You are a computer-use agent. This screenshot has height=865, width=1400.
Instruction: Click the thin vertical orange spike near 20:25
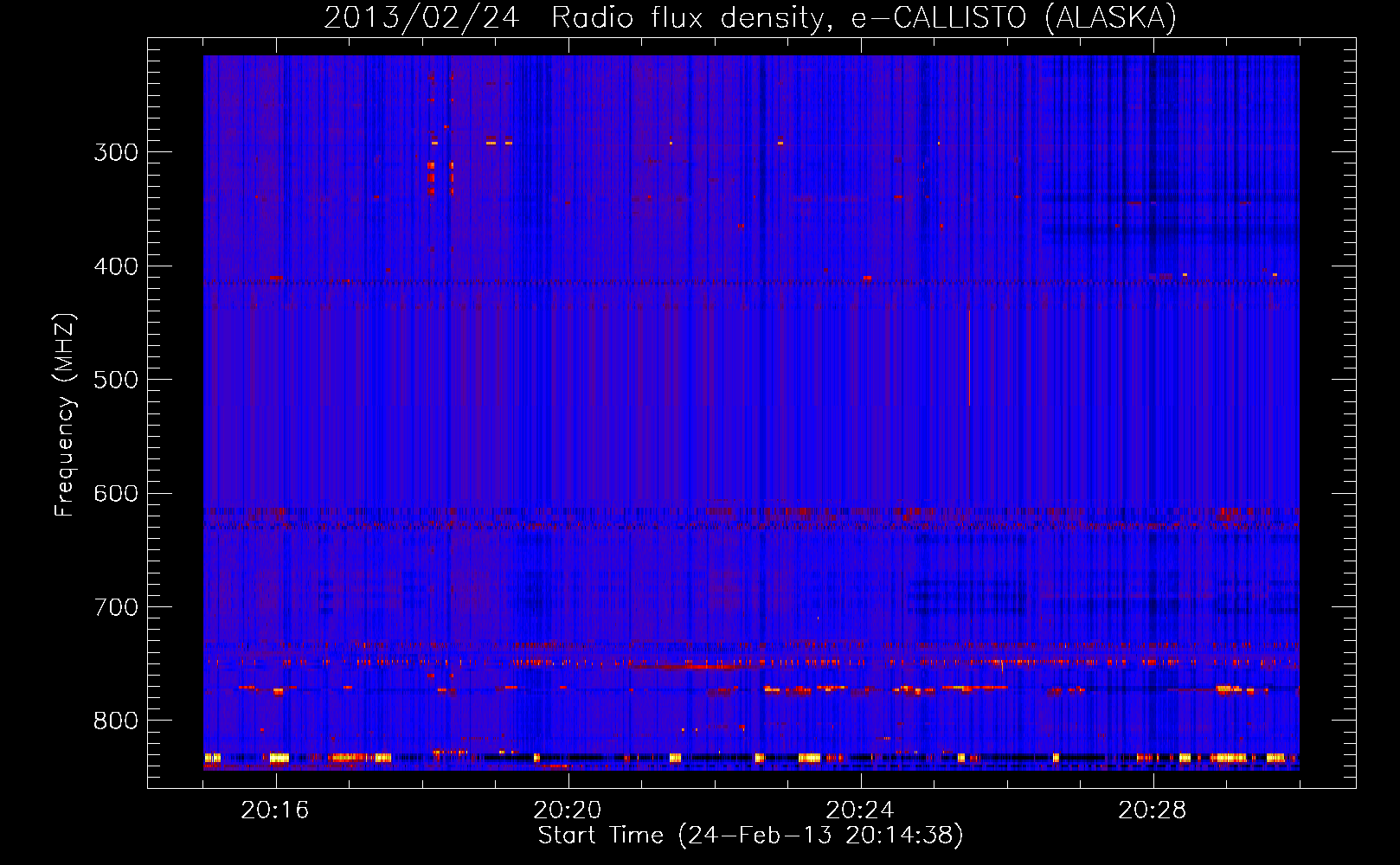coord(969,357)
